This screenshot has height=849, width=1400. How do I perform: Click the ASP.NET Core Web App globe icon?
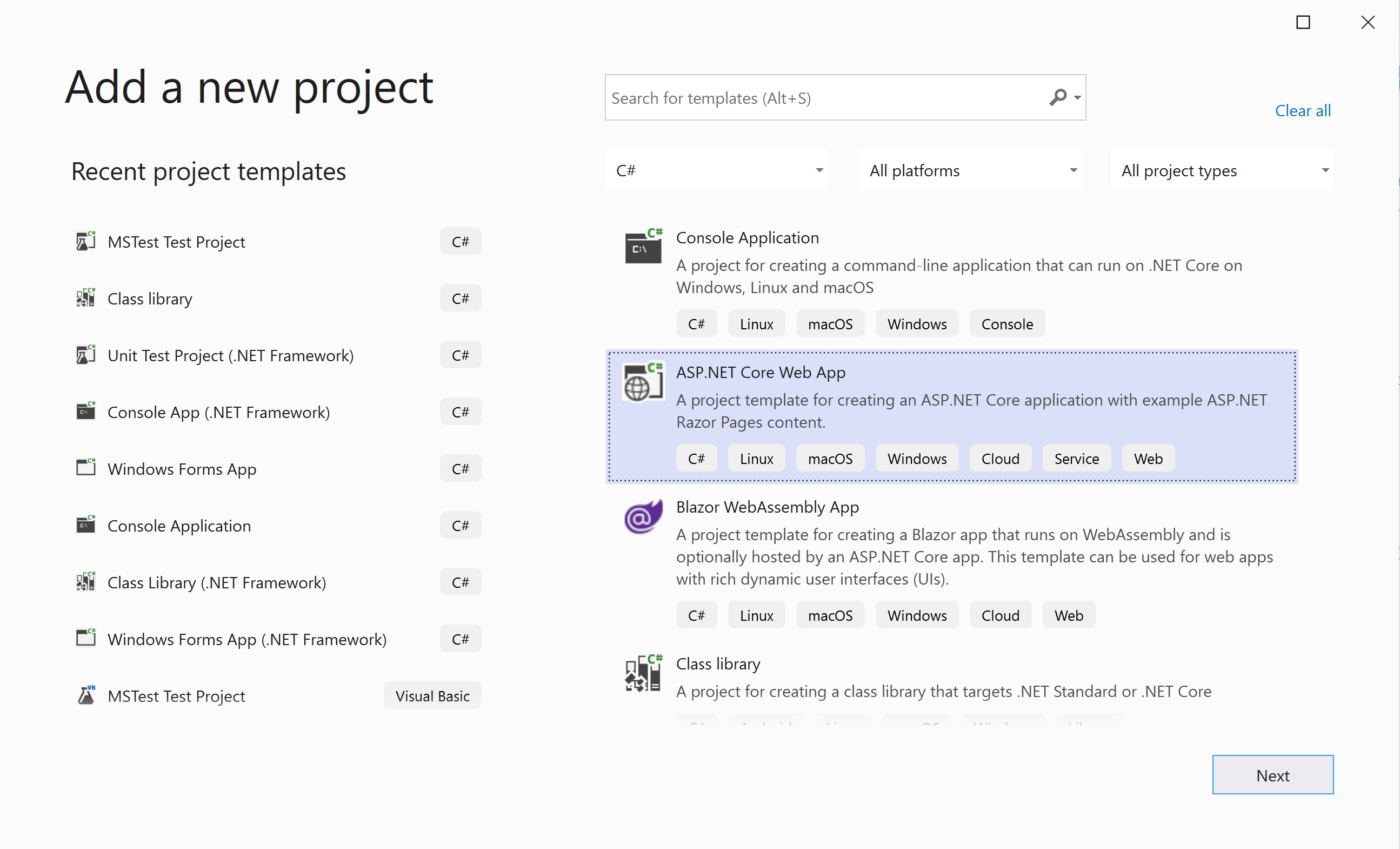coord(643,381)
